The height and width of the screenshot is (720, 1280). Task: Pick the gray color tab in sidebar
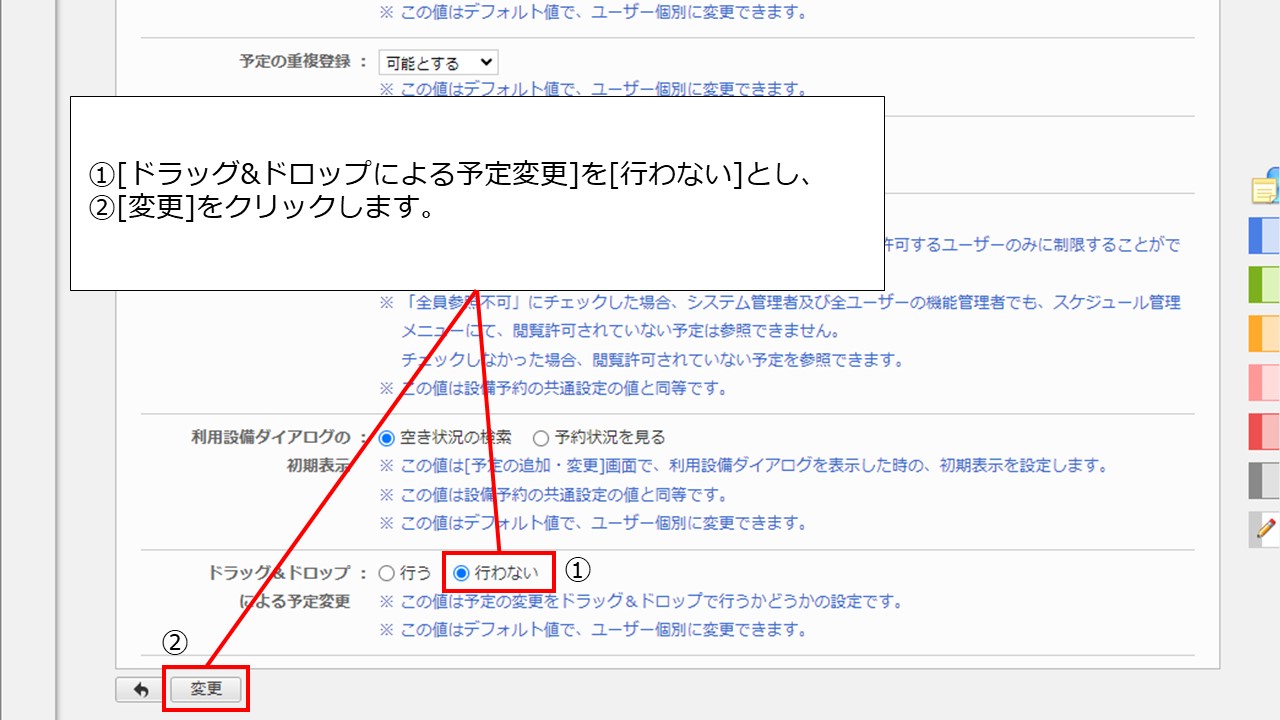click(1265, 480)
